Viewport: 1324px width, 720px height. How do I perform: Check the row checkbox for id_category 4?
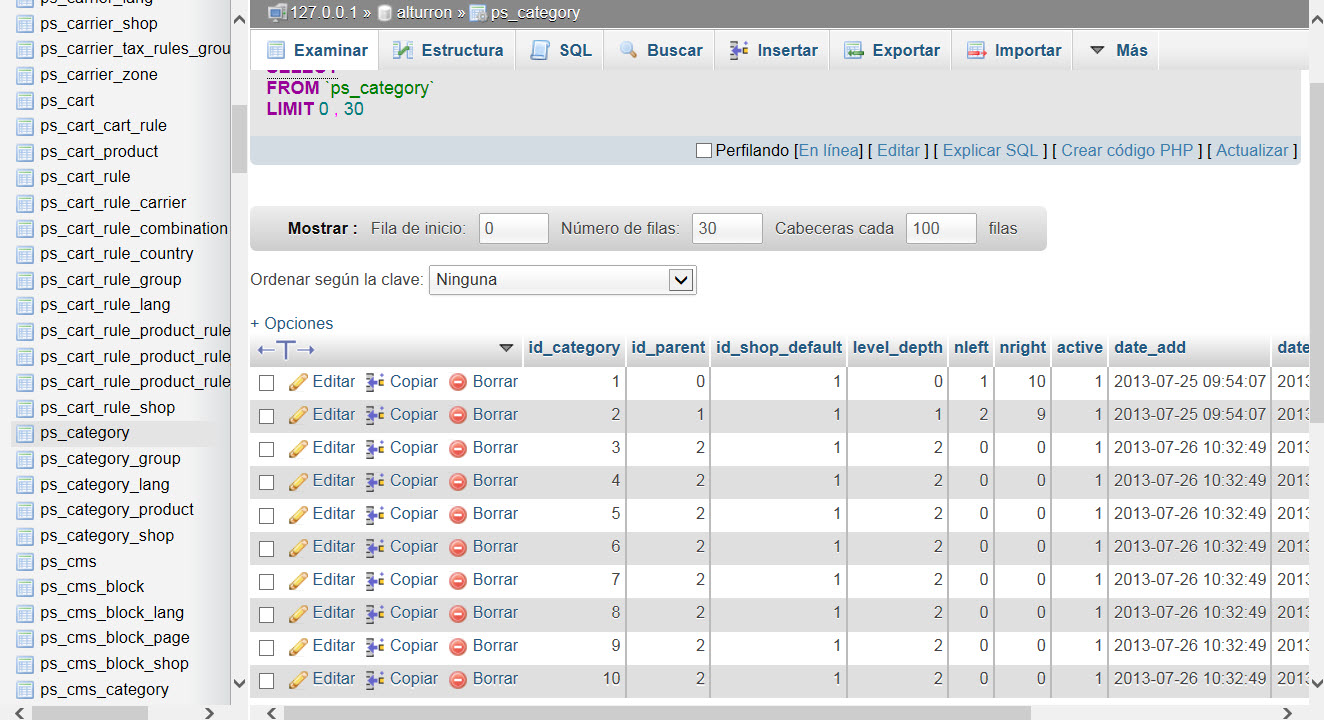pyautogui.click(x=266, y=482)
